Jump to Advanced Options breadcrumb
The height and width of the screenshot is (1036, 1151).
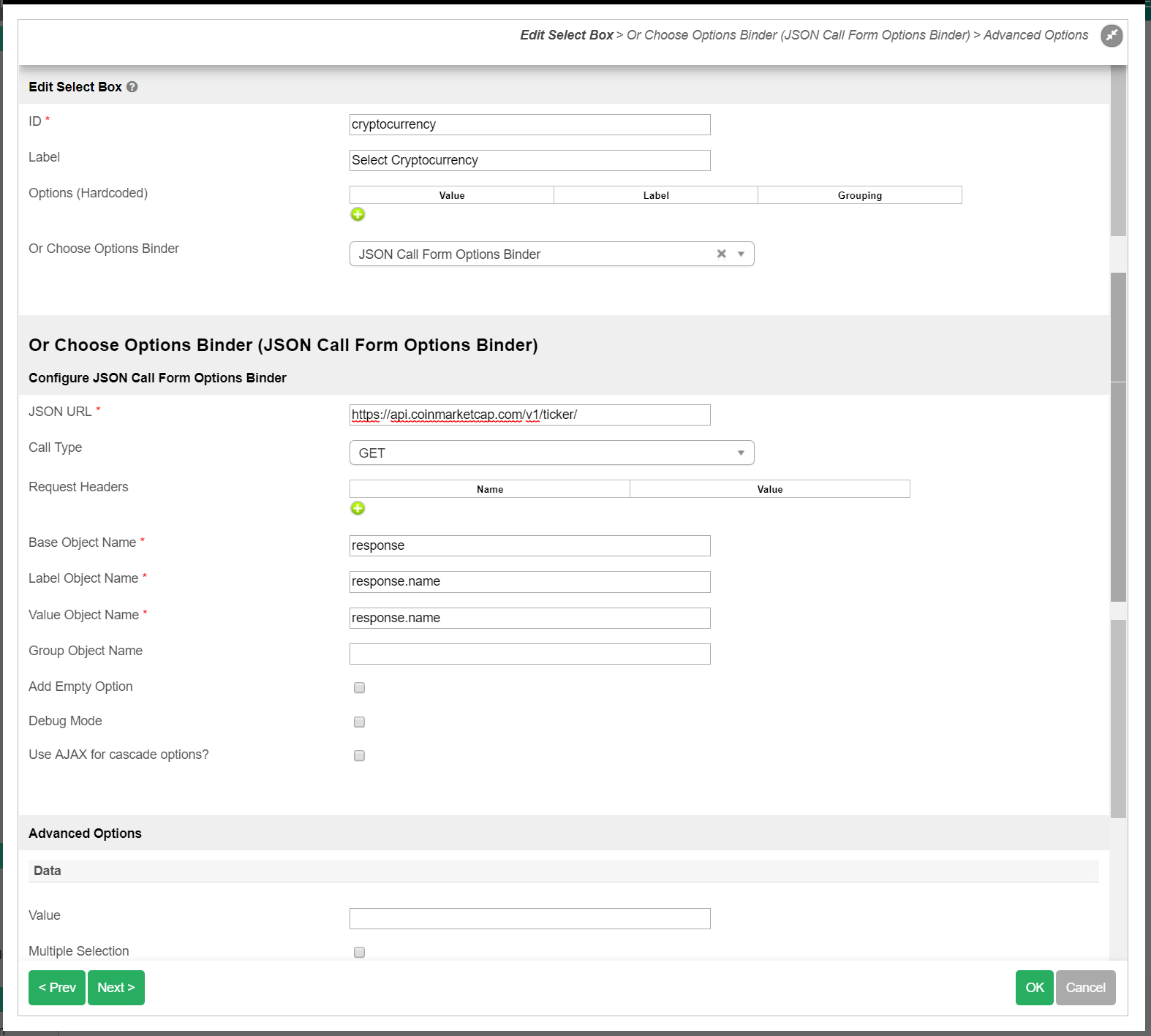coord(1035,35)
